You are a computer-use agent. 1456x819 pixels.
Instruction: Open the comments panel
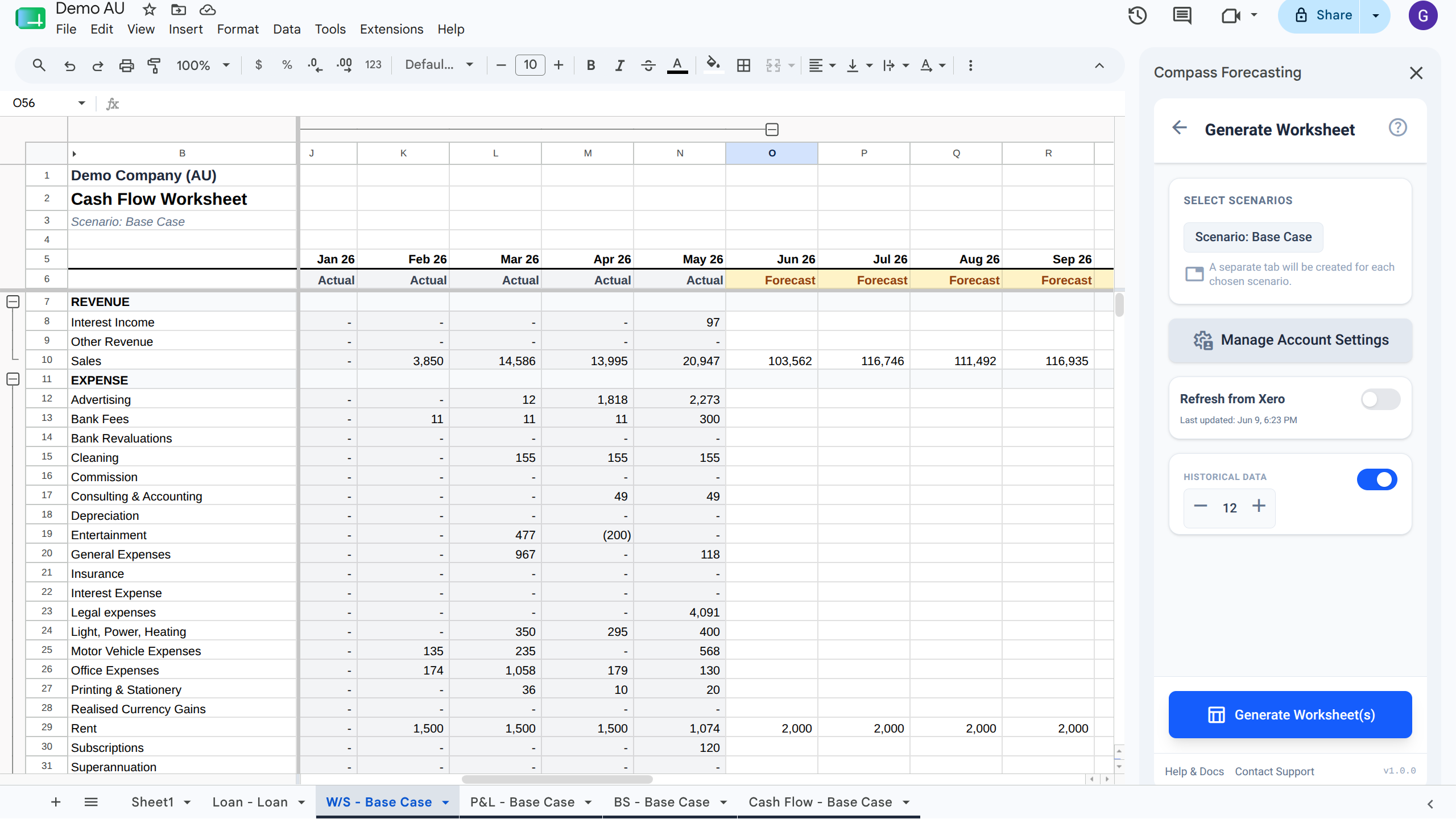(1182, 15)
